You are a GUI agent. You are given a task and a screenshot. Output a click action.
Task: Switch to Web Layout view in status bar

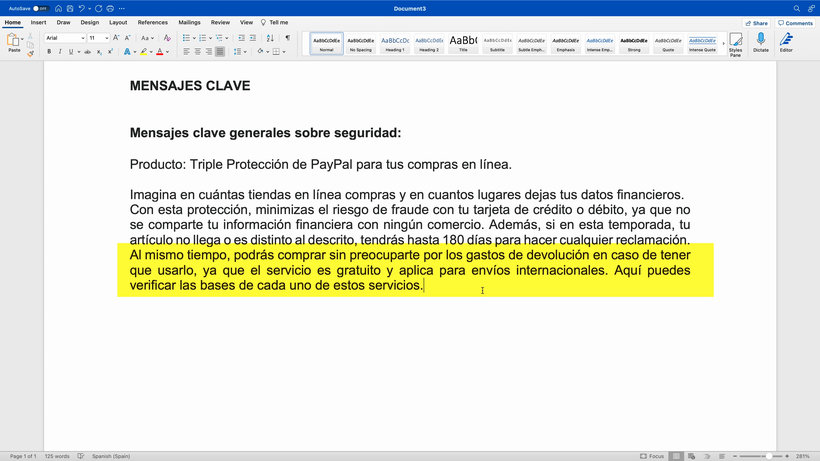[x=691, y=456]
